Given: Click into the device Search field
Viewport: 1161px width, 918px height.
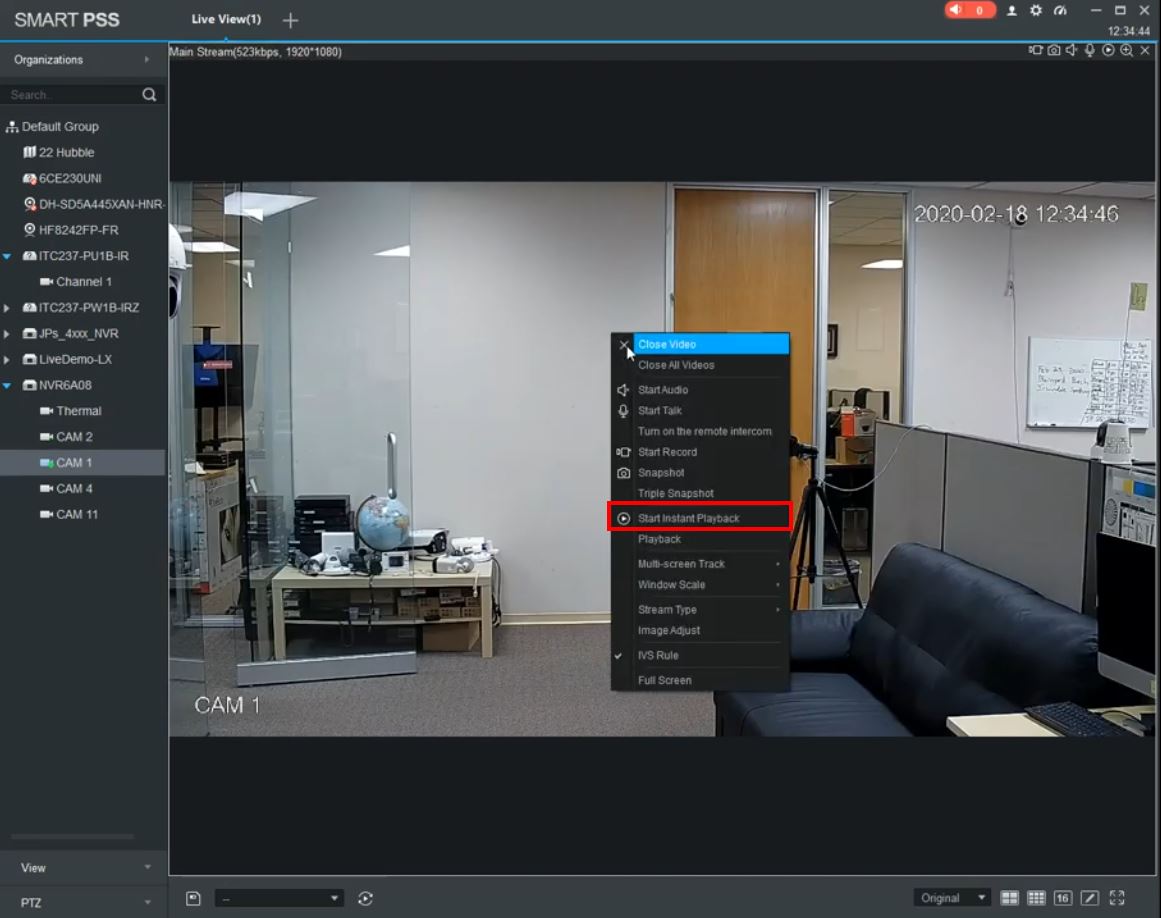Looking at the screenshot, I should pos(73,95).
